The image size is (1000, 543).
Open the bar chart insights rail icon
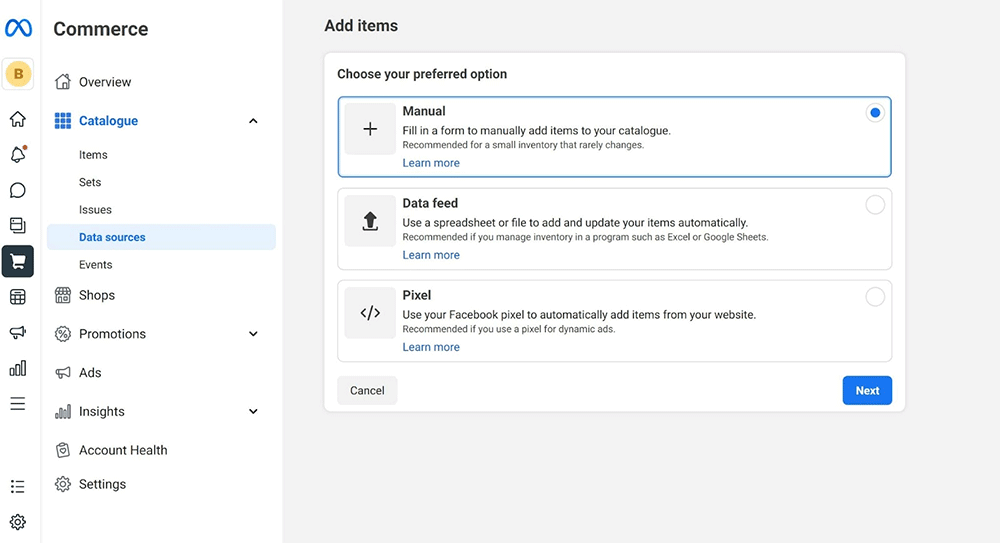click(x=18, y=368)
